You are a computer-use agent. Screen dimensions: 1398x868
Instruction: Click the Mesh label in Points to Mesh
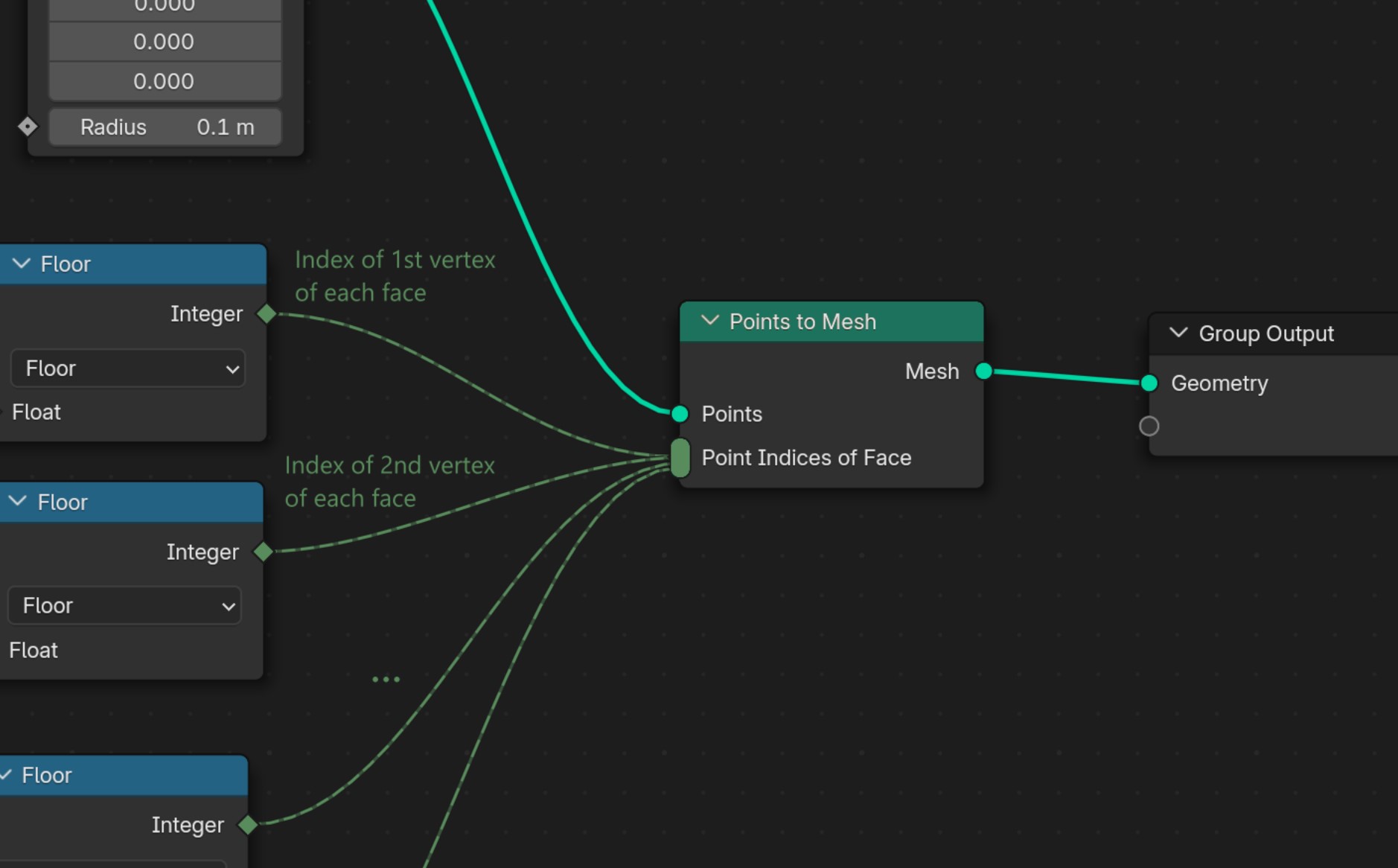tap(932, 371)
